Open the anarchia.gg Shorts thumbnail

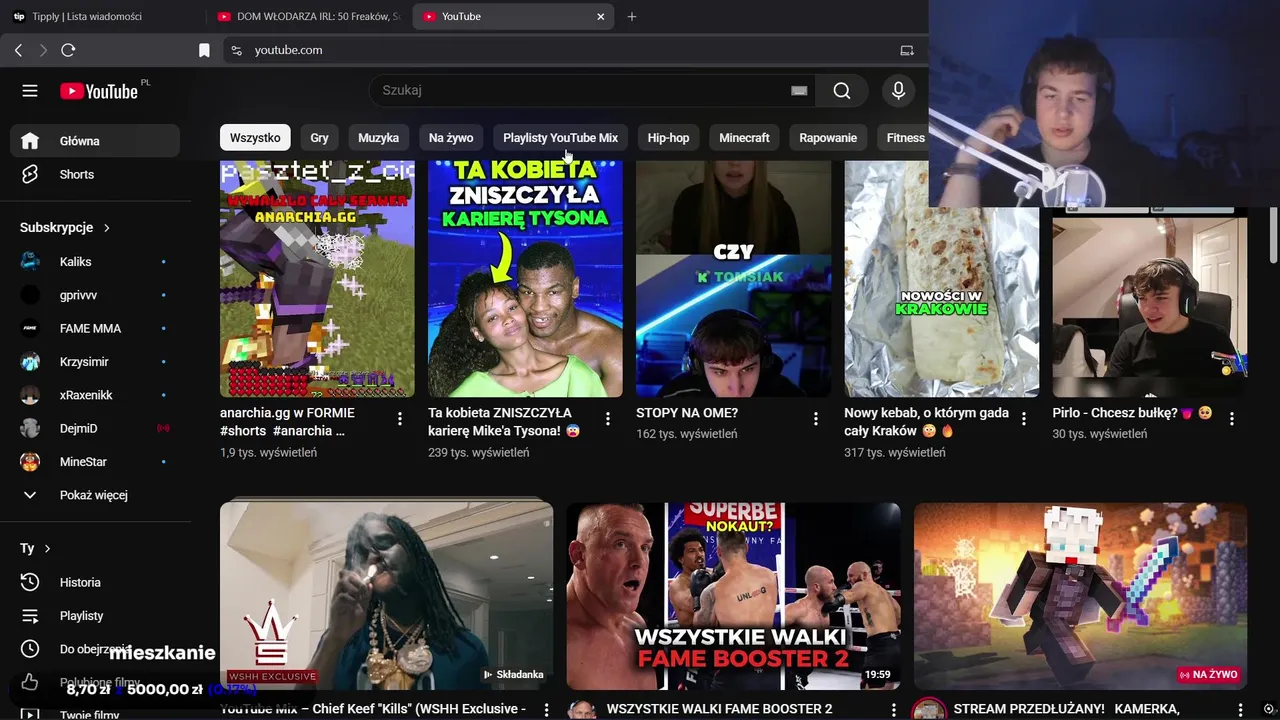coord(317,279)
